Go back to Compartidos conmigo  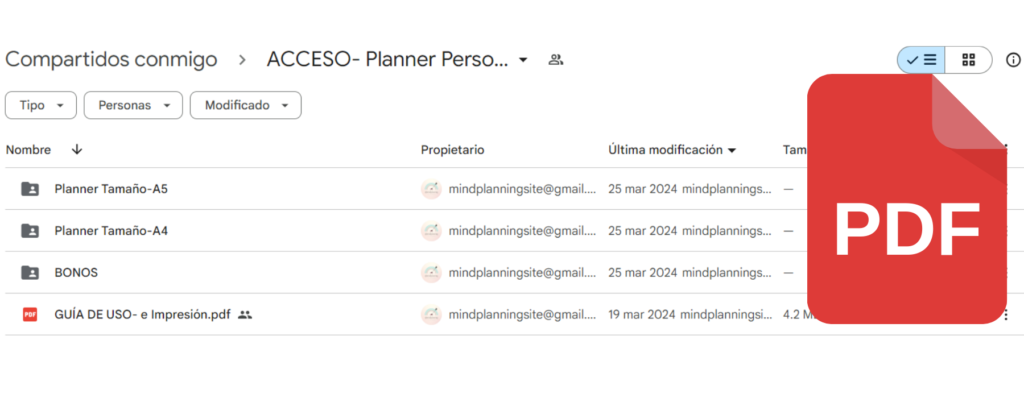pos(111,59)
